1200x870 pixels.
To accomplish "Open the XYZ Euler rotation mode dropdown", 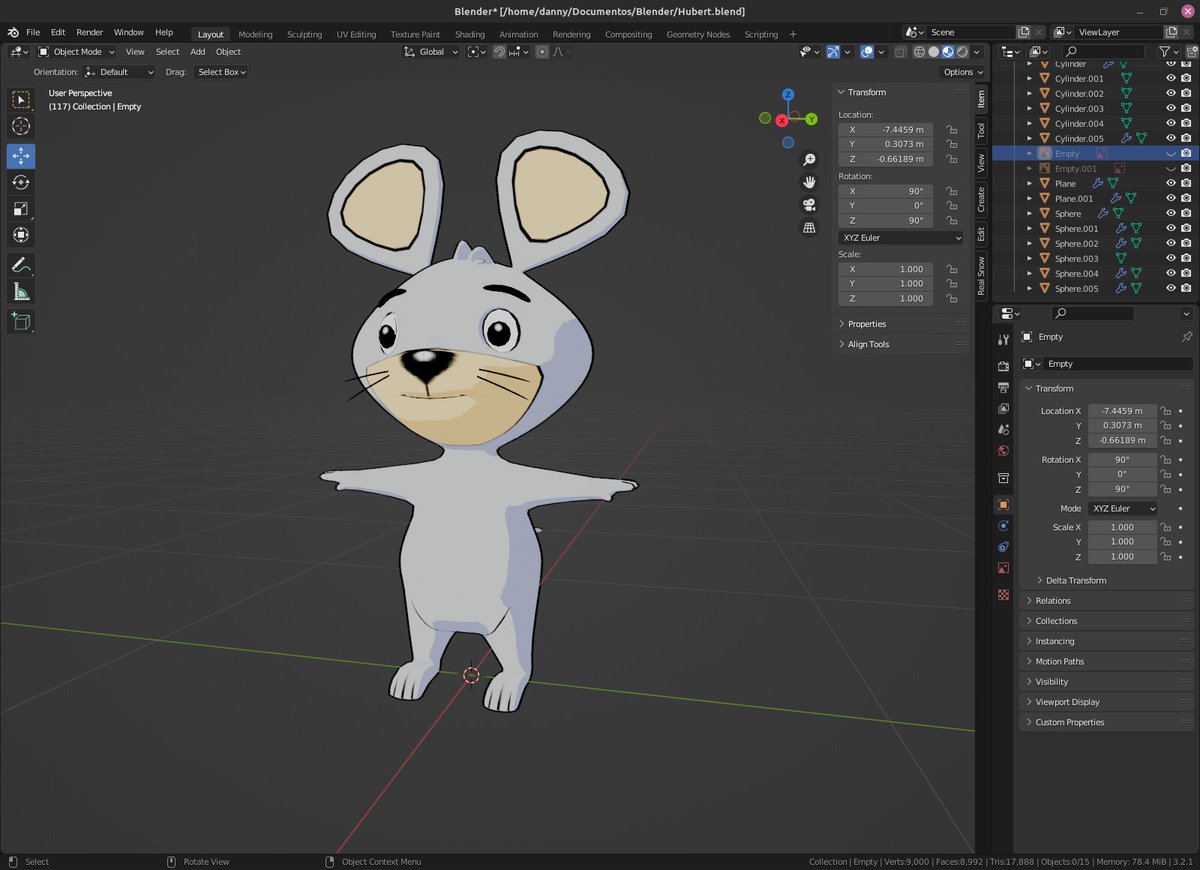I will click(x=900, y=238).
